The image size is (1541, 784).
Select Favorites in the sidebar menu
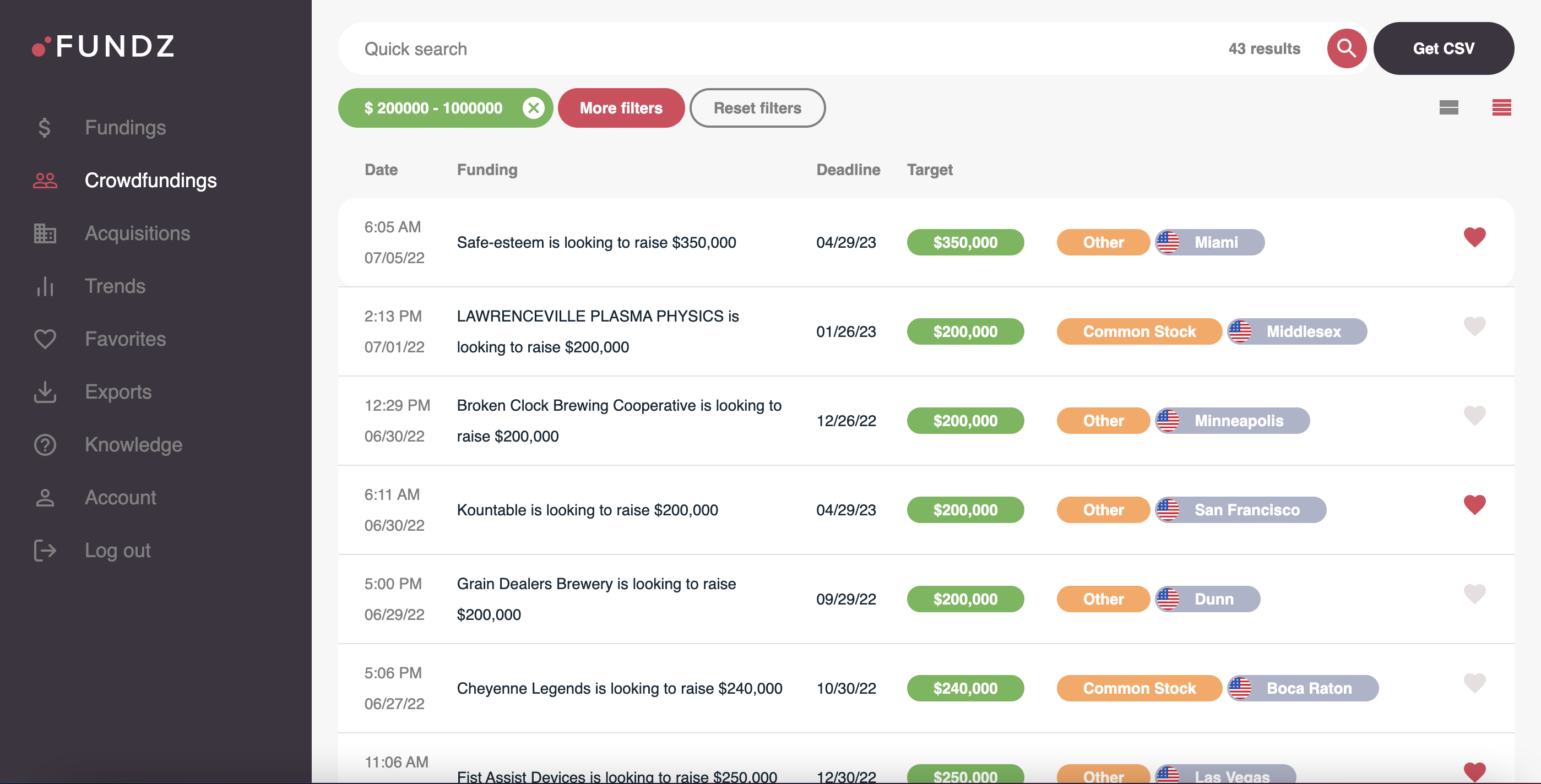pyautogui.click(x=125, y=339)
